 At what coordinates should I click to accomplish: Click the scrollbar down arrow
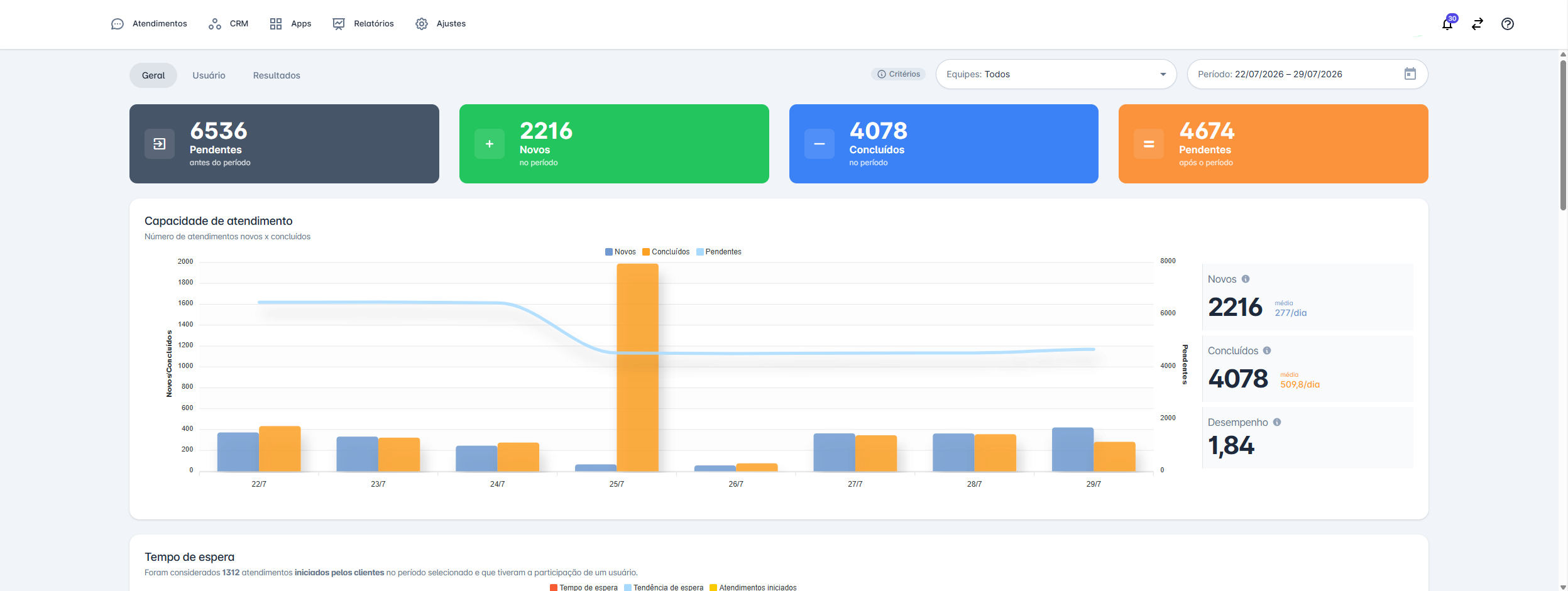click(1563, 587)
